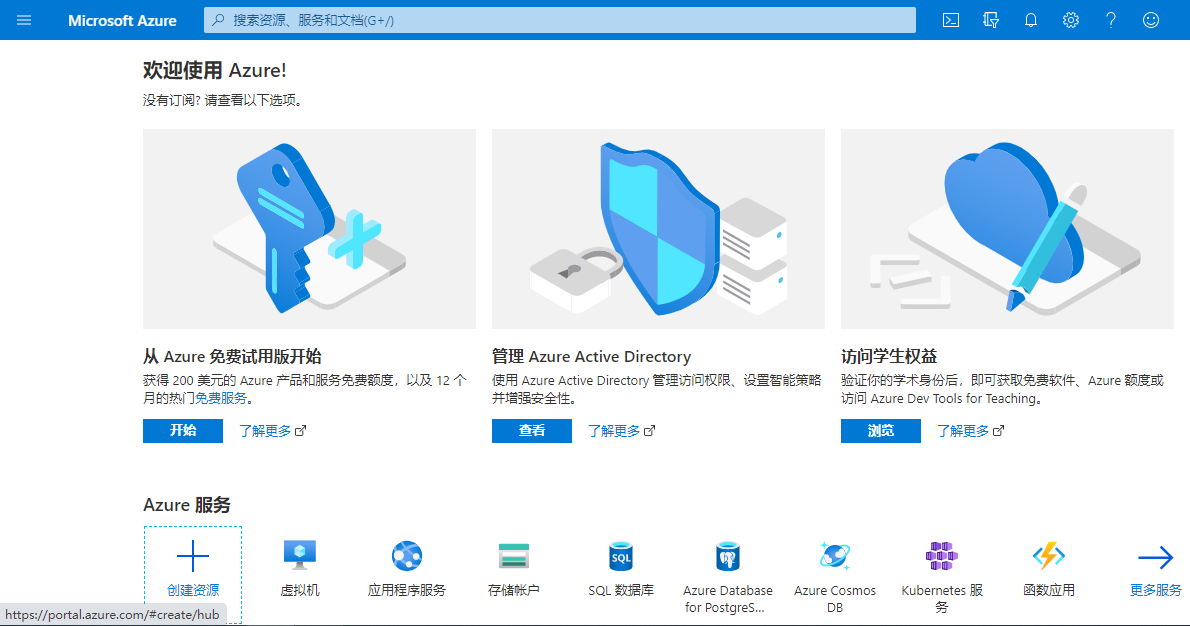
Task: Click the search resources input field
Action: click(560, 20)
